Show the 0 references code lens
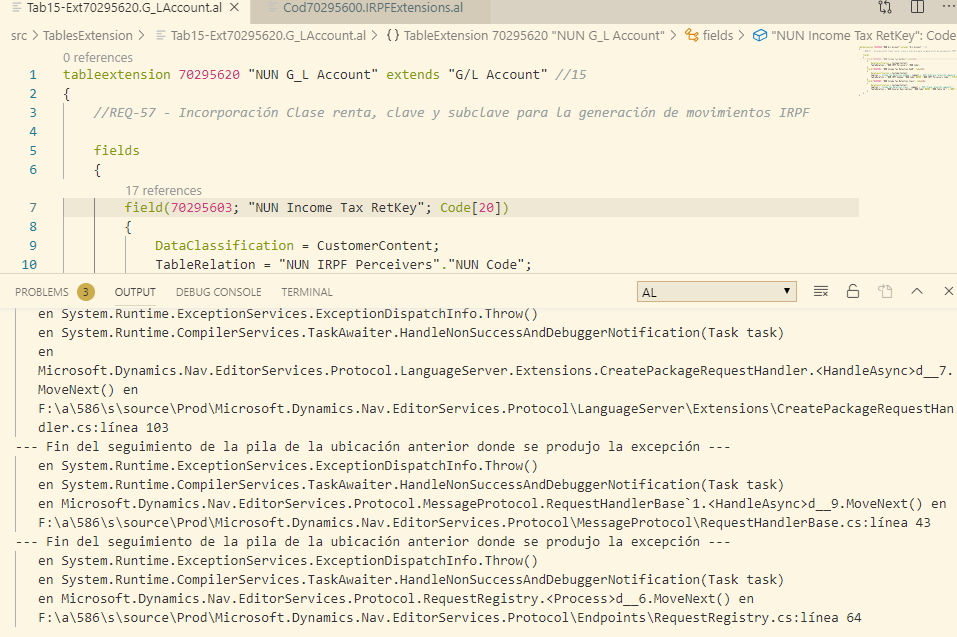 (x=98, y=57)
